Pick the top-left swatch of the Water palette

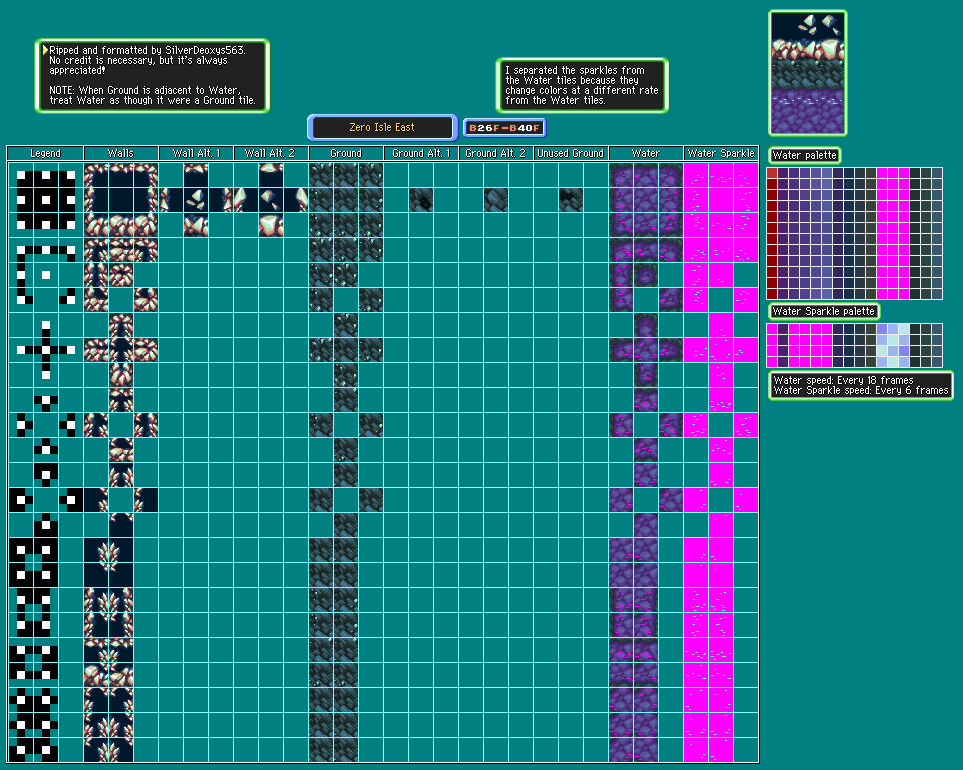772,173
